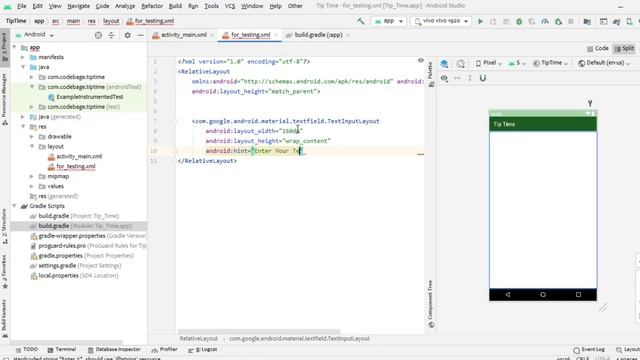
Task: Select ExampleInstrumentedTest in project tree
Action: pos(86,97)
